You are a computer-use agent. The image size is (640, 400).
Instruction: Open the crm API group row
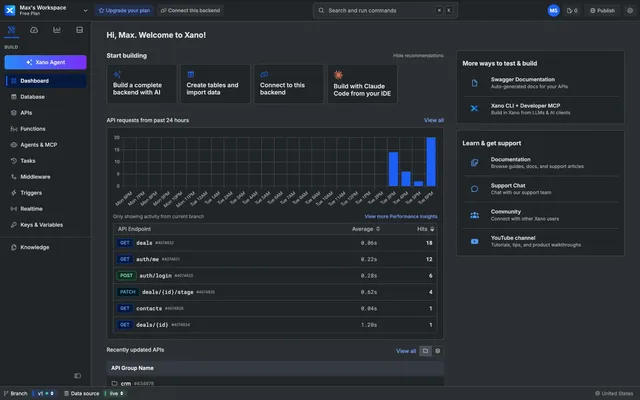[275, 383]
